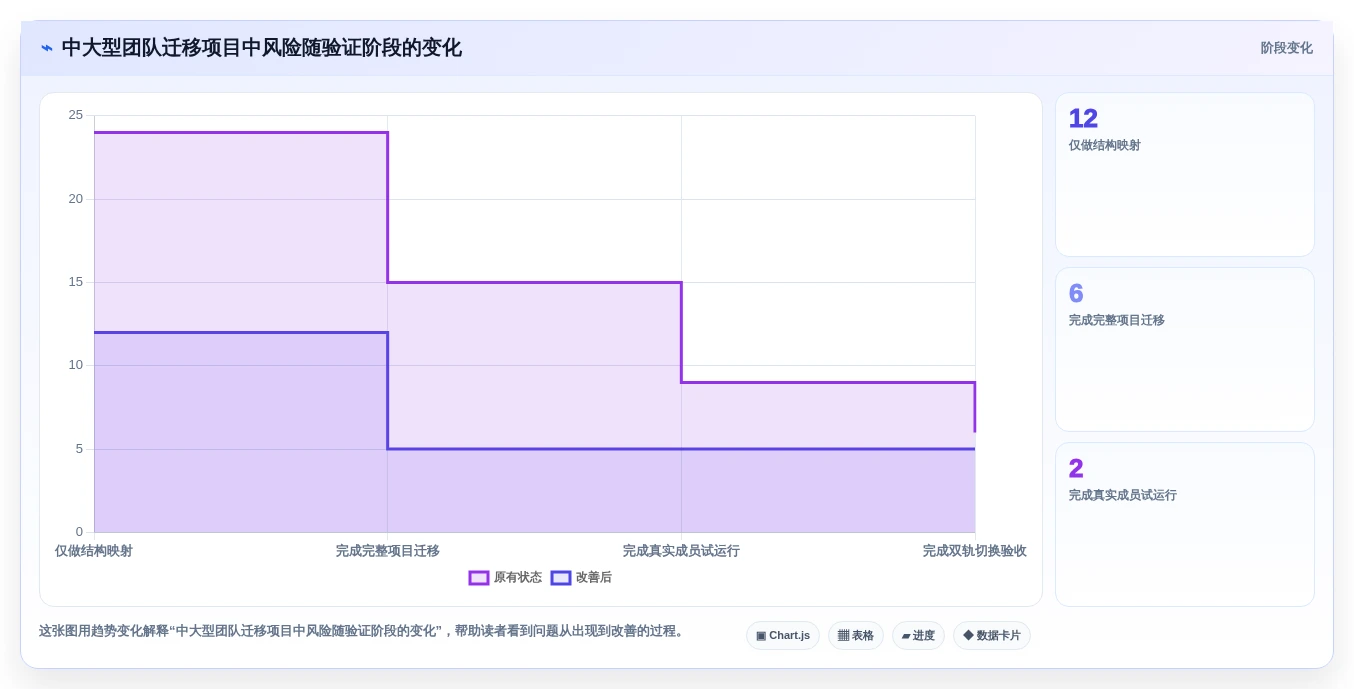Open the 完成完整项目迁移 card showing 6
Screen dimensions: 1354x689
(x=1185, y=350)
